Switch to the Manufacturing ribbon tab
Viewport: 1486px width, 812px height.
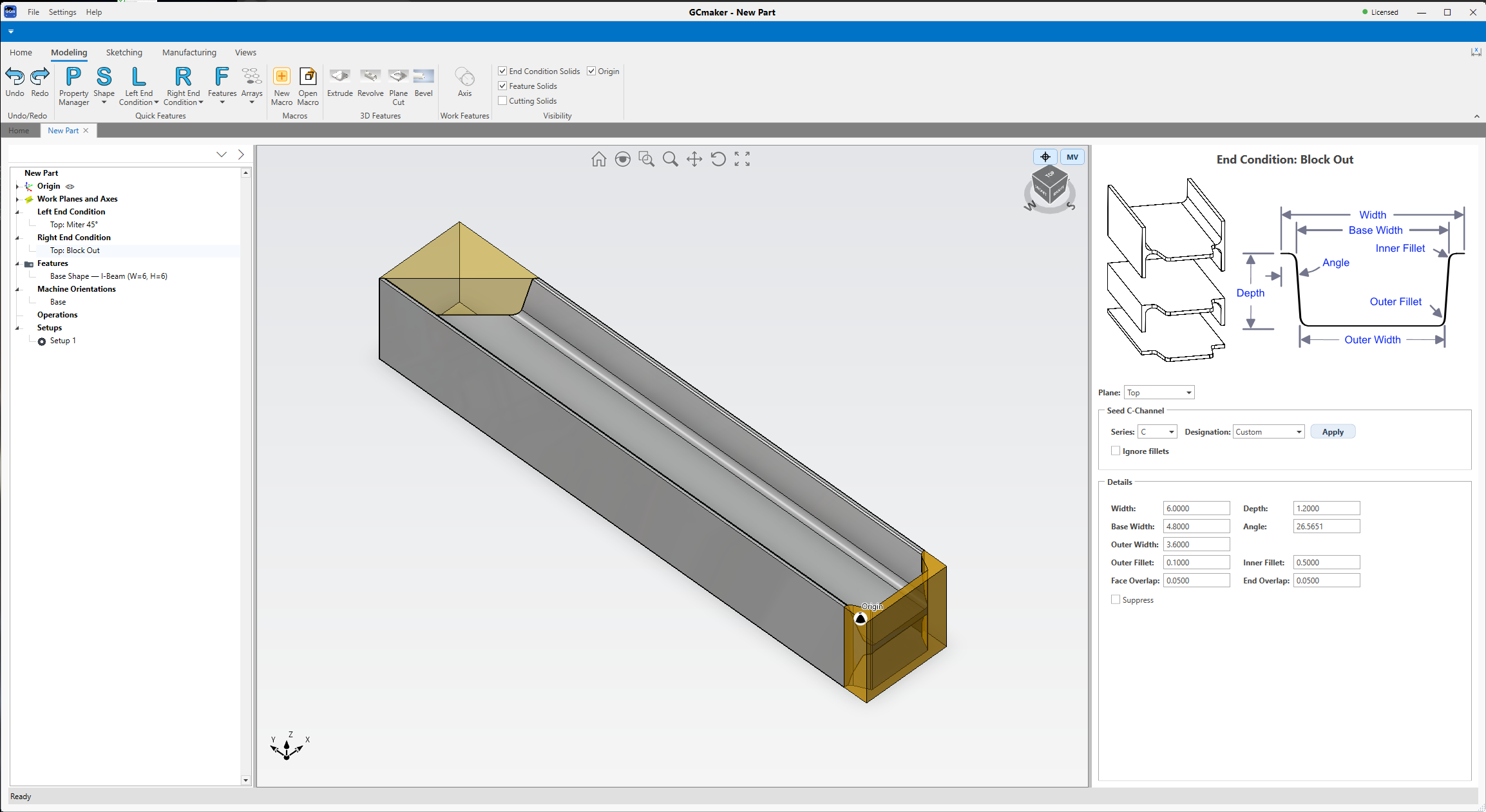pyautogui.click(x=189, y=52)
